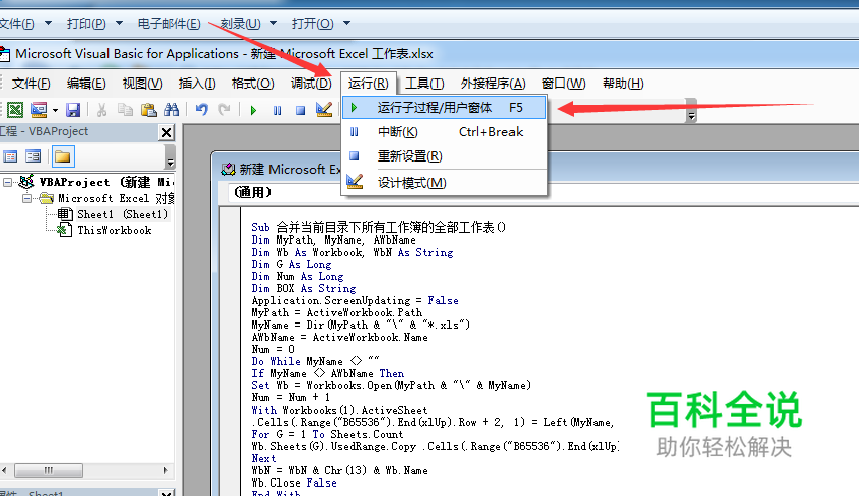Open the (General) object combo box
Viewport: 859px width, 496px height.
pos(542,192)
